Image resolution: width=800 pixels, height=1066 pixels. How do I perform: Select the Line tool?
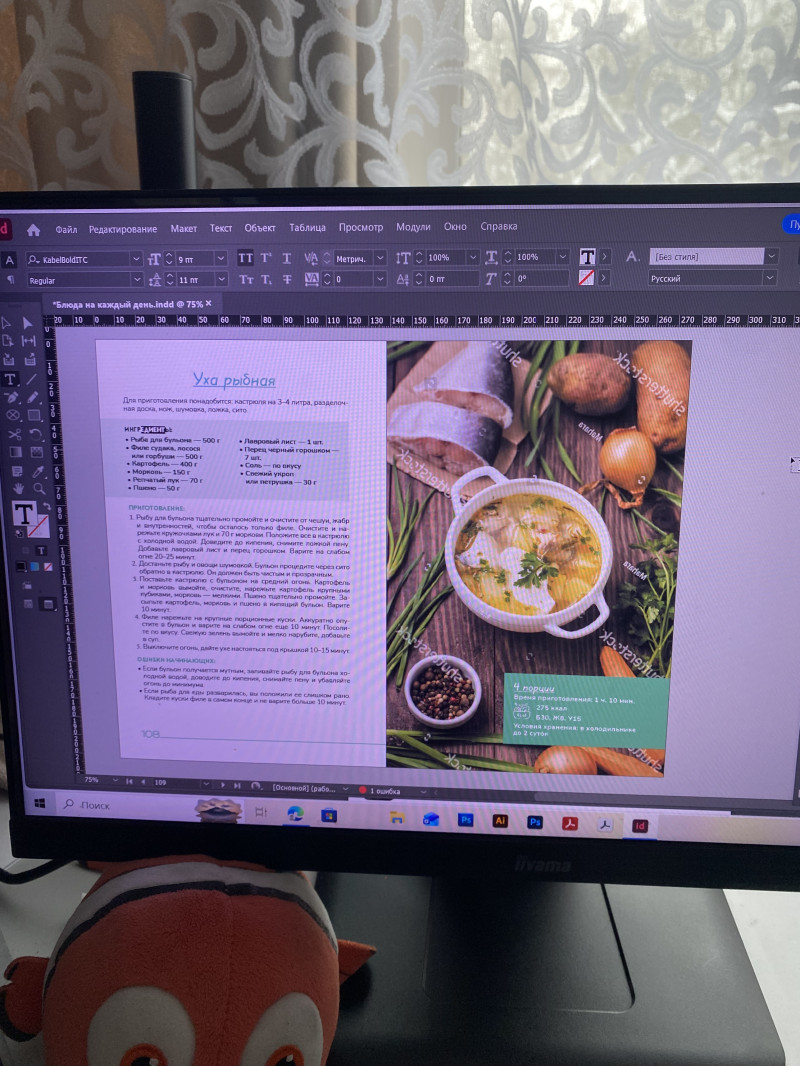pos(32,380)
